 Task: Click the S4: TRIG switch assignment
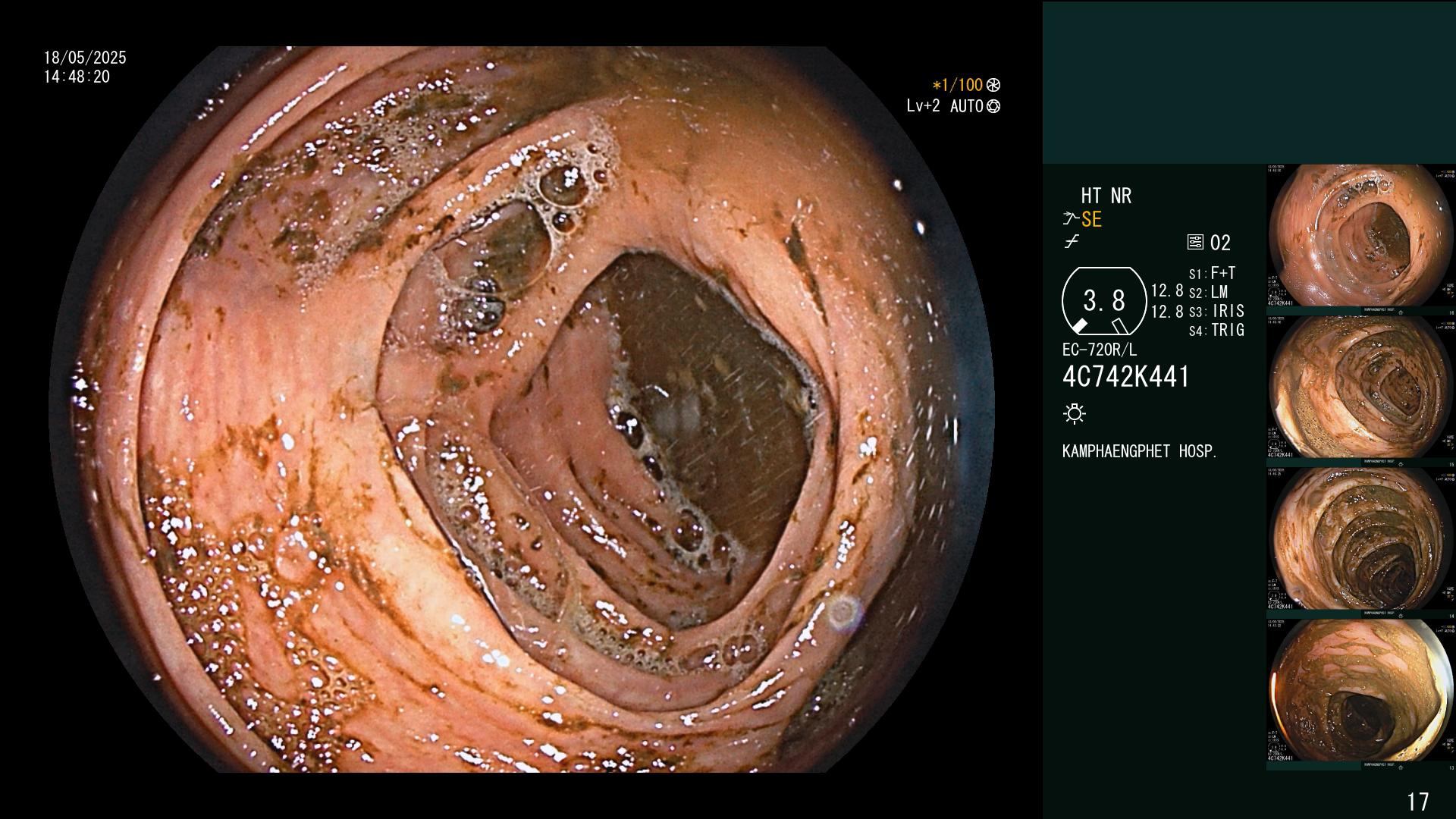point(1216,330)
